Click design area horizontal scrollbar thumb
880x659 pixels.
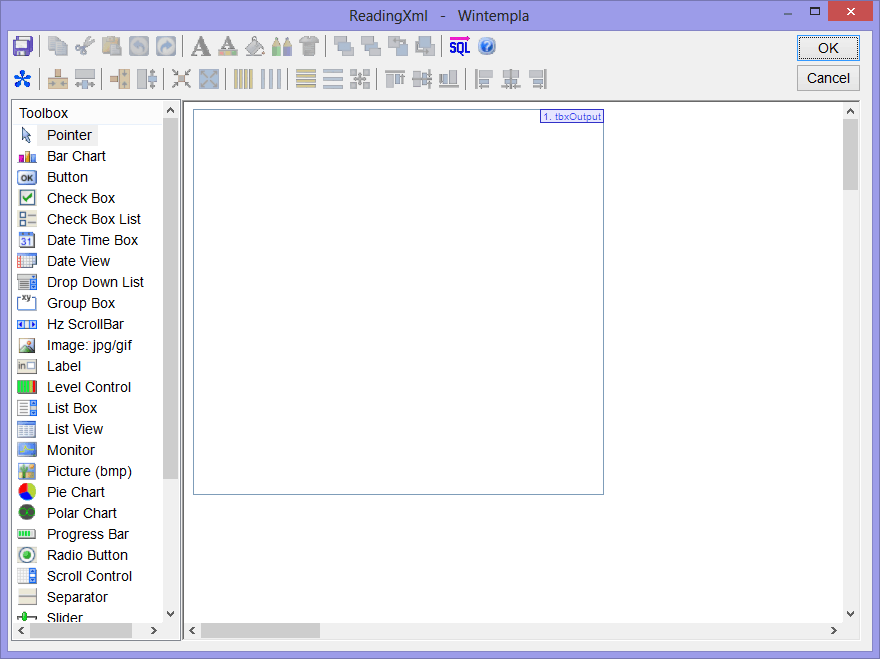(x=260, y=630)
